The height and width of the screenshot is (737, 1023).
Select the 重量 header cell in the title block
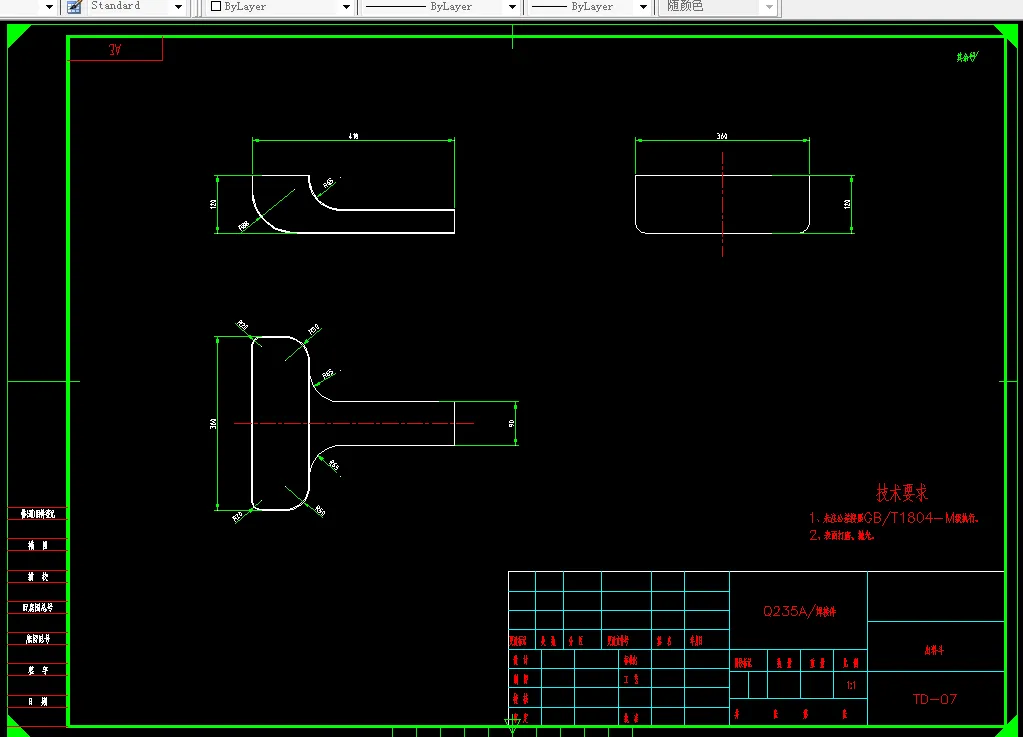point(817,663)
